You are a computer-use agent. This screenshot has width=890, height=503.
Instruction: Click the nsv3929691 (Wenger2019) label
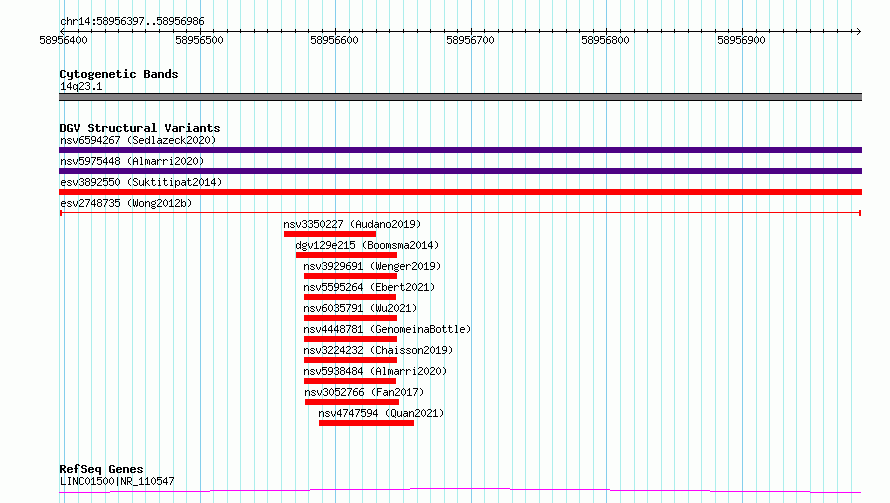[372, 266]
